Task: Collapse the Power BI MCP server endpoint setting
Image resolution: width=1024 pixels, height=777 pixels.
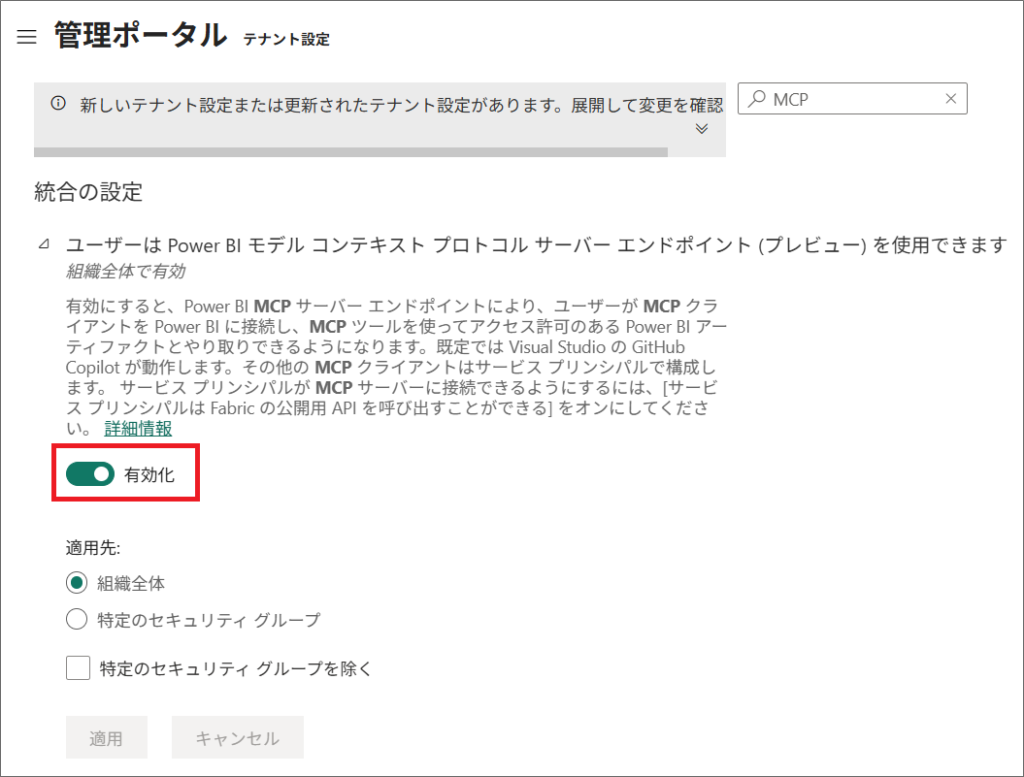Action: click(x=44, y=244)
